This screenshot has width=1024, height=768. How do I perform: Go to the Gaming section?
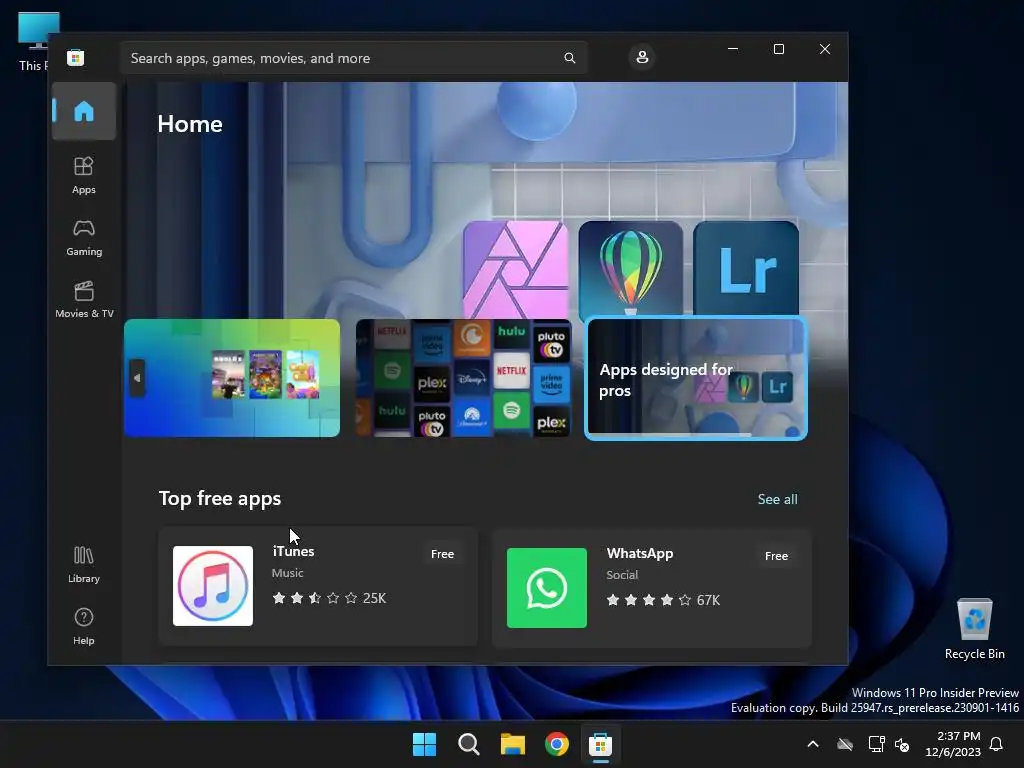(x=84, y=238)
